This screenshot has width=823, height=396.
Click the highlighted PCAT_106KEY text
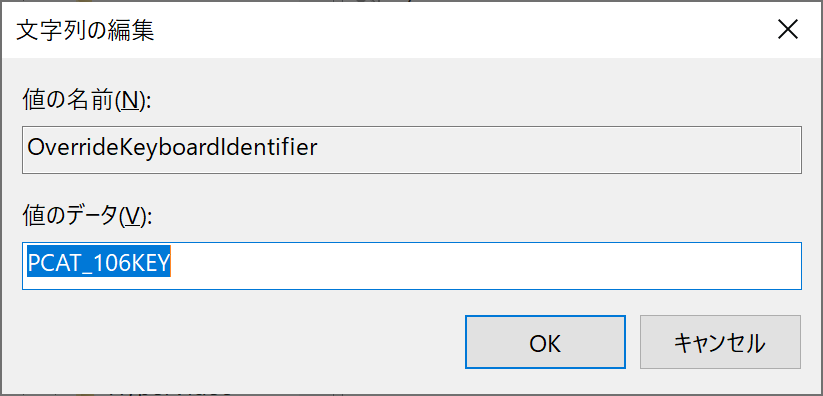point(99,262)
